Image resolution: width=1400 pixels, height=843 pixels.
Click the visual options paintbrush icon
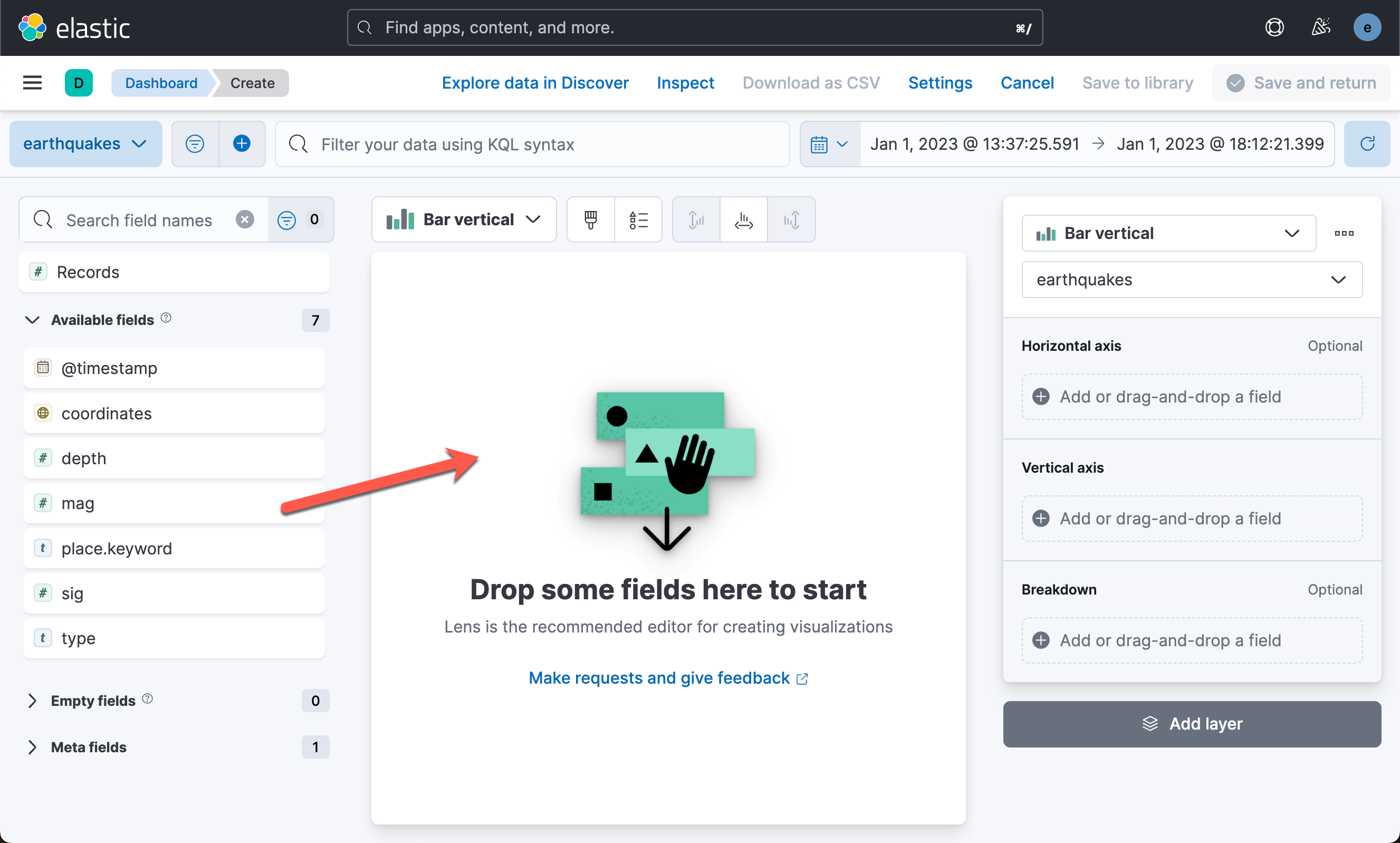pyautogui.click(x=590, y=220)
